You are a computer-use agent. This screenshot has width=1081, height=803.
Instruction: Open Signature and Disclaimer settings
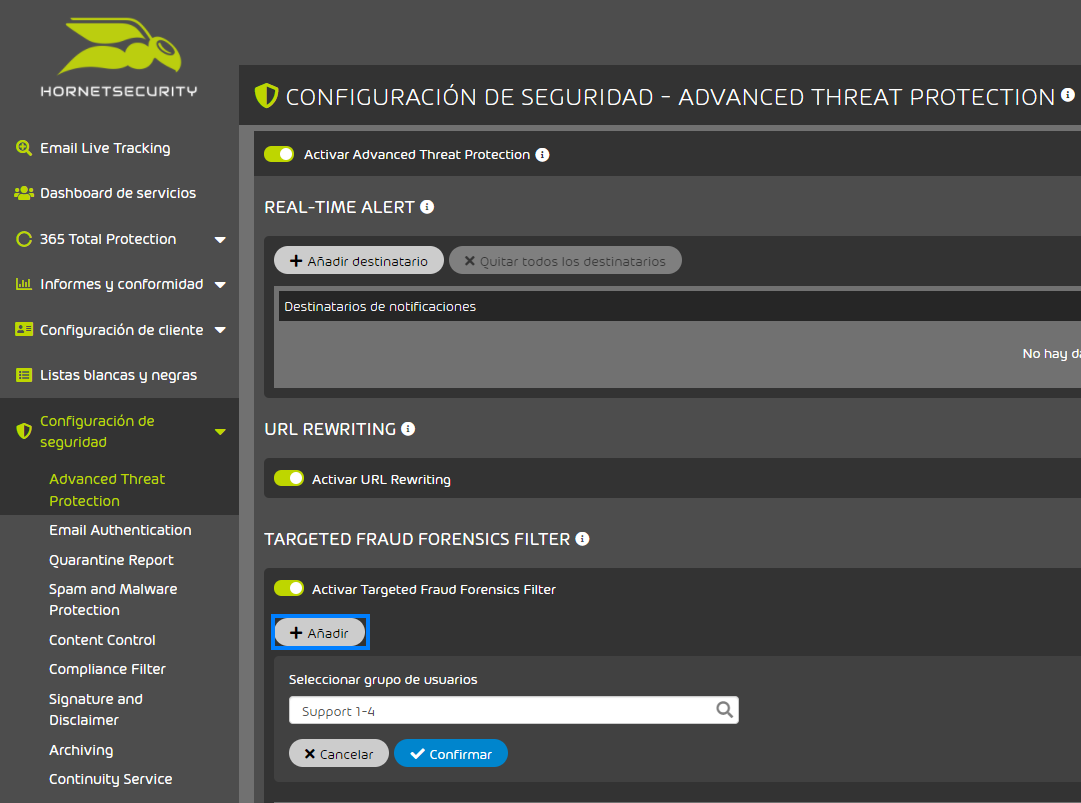(96, 709)
